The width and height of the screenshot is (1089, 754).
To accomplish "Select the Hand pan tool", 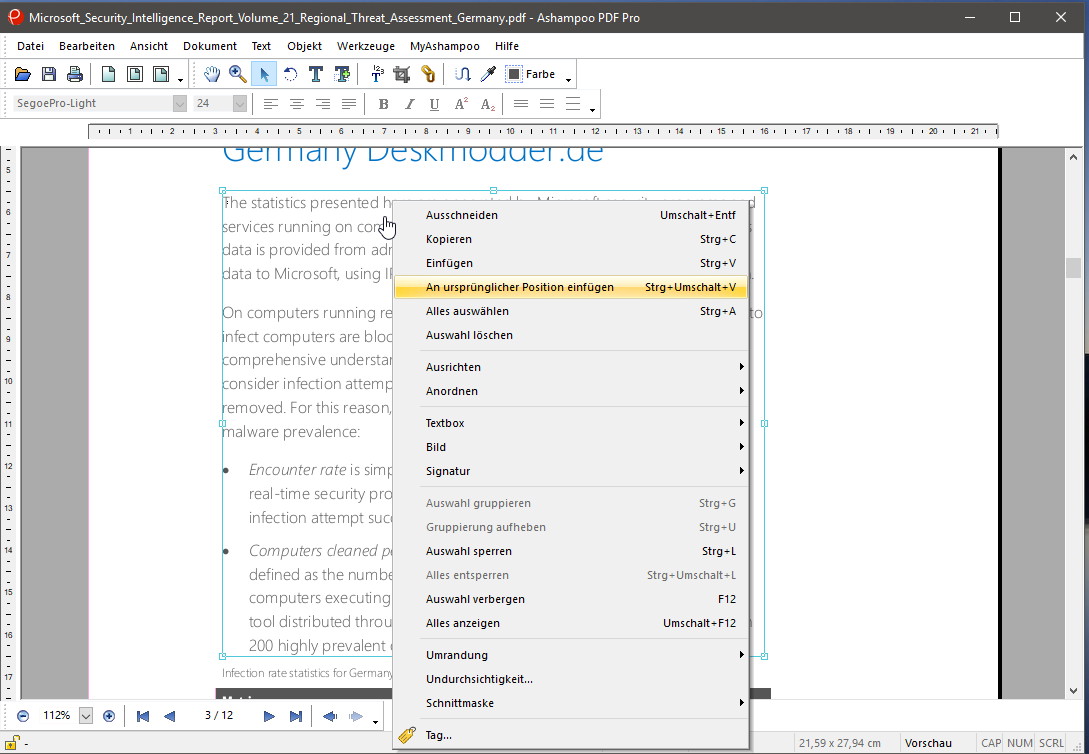I will click(212, 74).
